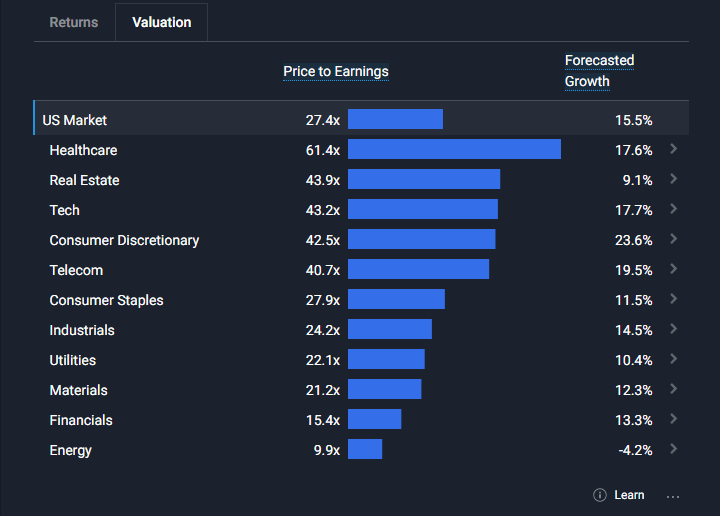Image resolution: width=720 pixels, height=516 pixels.
Task: Click the Learn link
Action: coord(629,495)
